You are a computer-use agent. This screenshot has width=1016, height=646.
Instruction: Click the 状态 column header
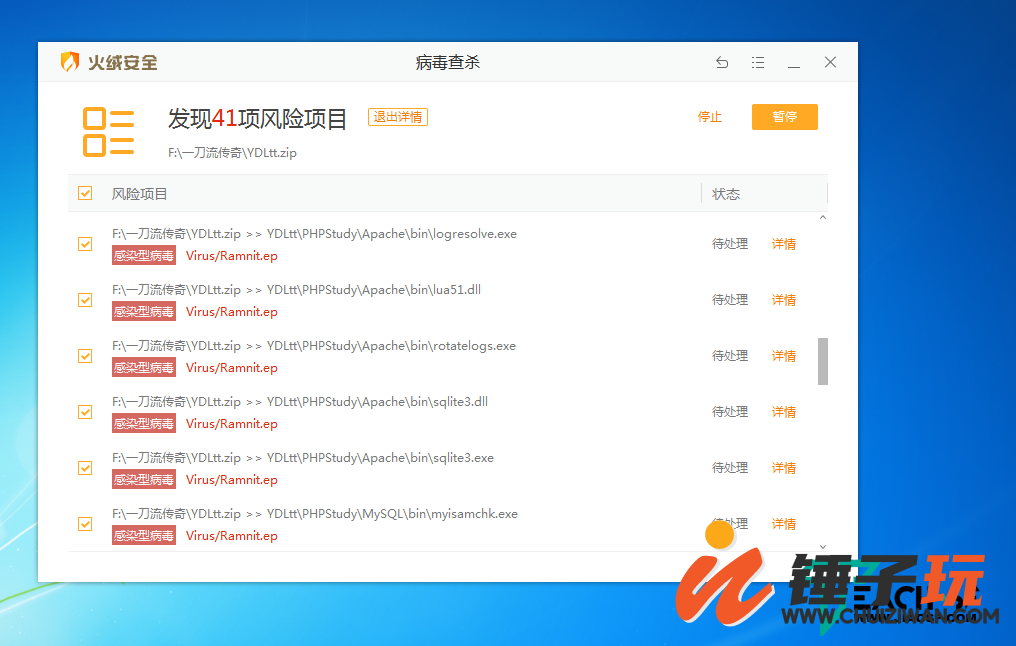pyautogui.click(x=726, y=194)
